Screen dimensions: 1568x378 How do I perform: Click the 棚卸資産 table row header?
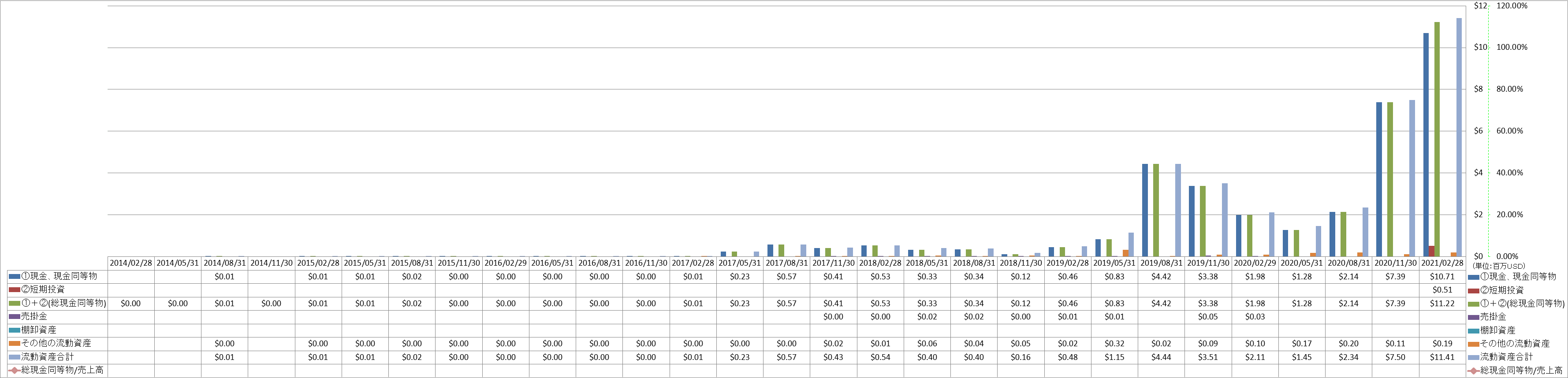point(57,330)
